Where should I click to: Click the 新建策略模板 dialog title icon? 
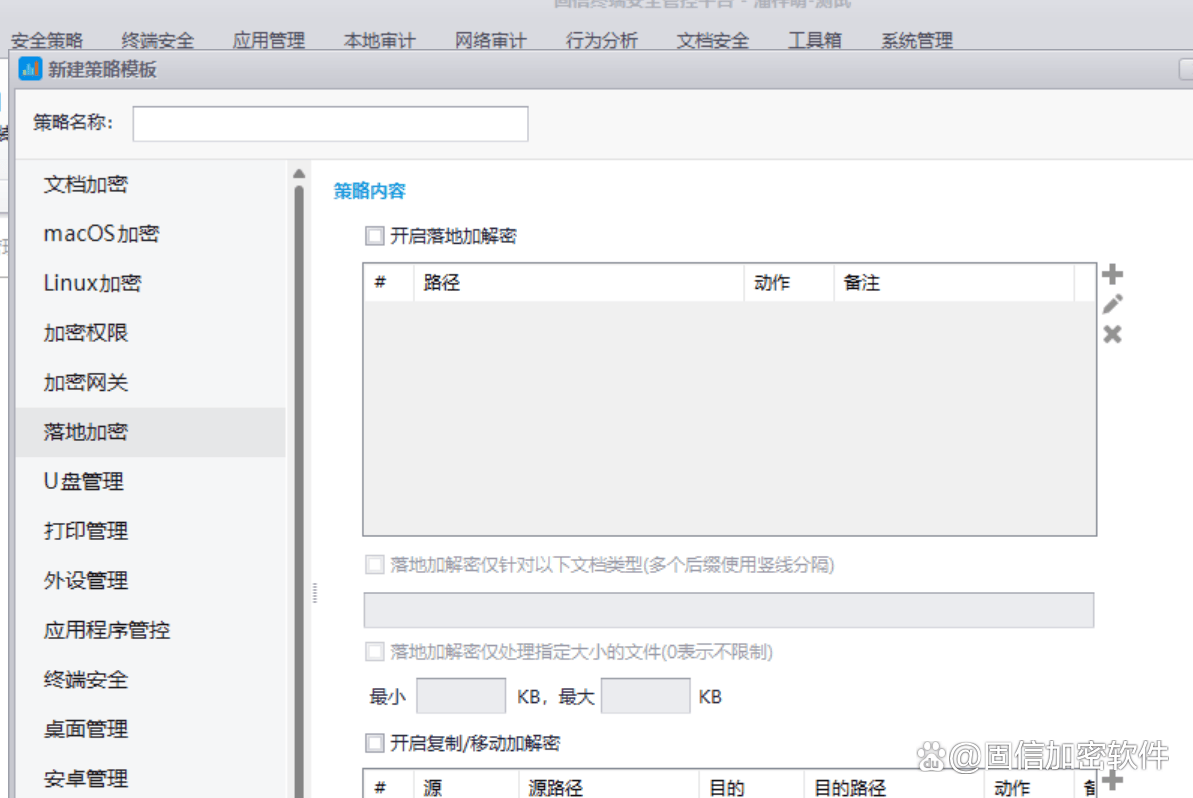click(x=30, y=69)
